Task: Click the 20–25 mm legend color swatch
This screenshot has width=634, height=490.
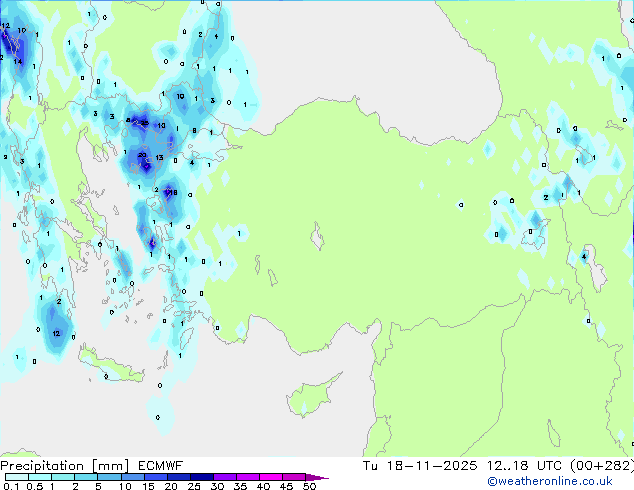Action: tap(179, 477)
